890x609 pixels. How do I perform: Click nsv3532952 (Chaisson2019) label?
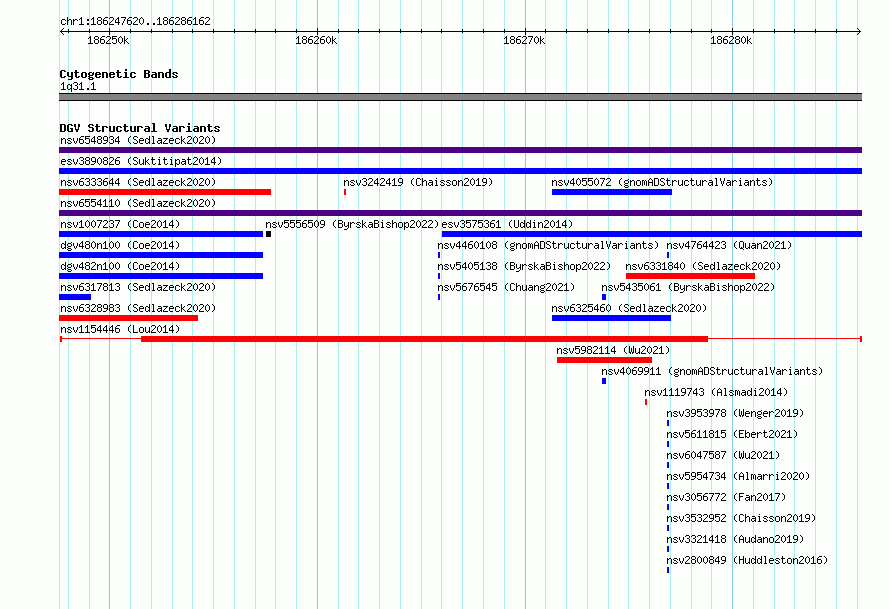741,518
